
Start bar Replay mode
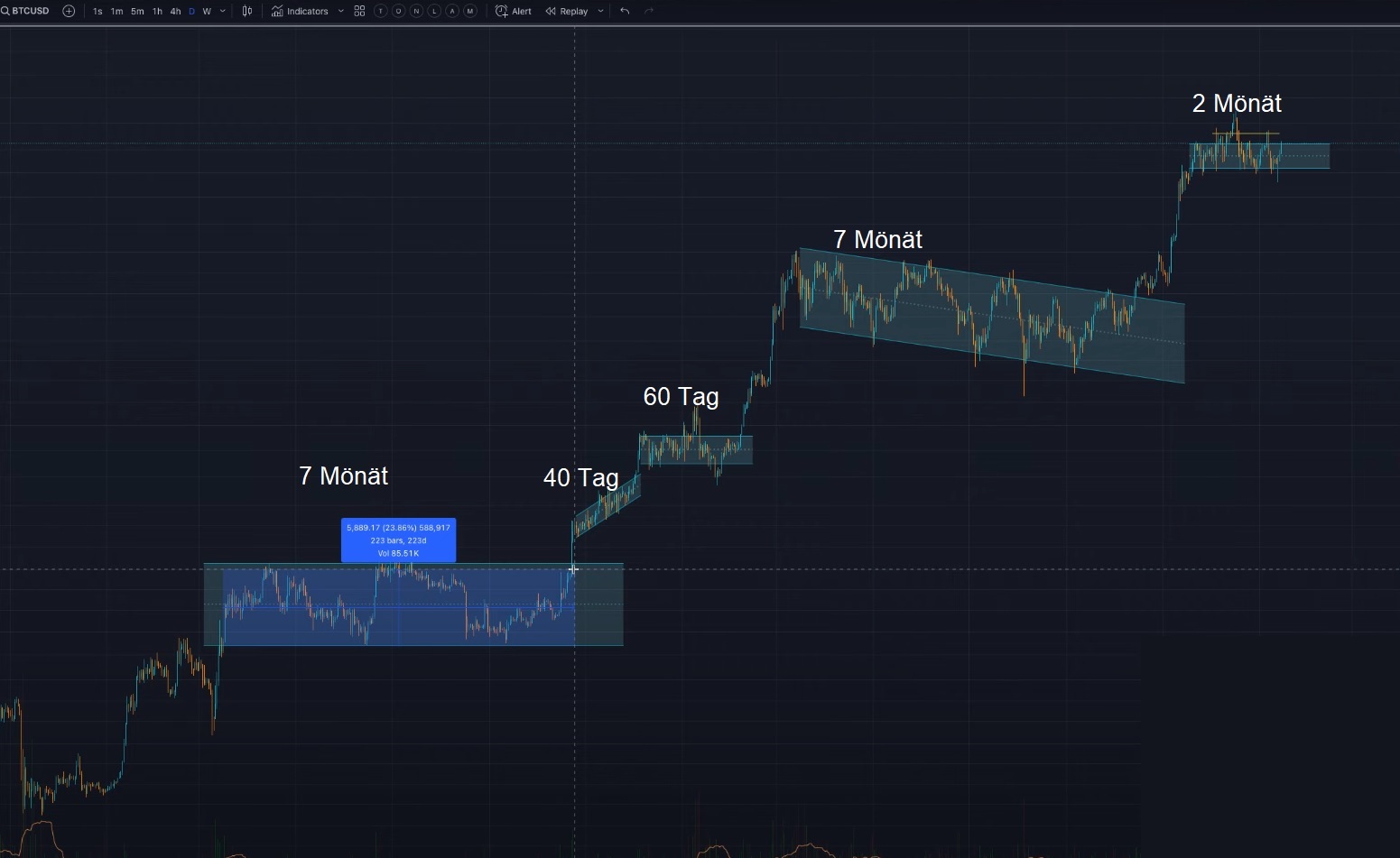click(567, 11)
